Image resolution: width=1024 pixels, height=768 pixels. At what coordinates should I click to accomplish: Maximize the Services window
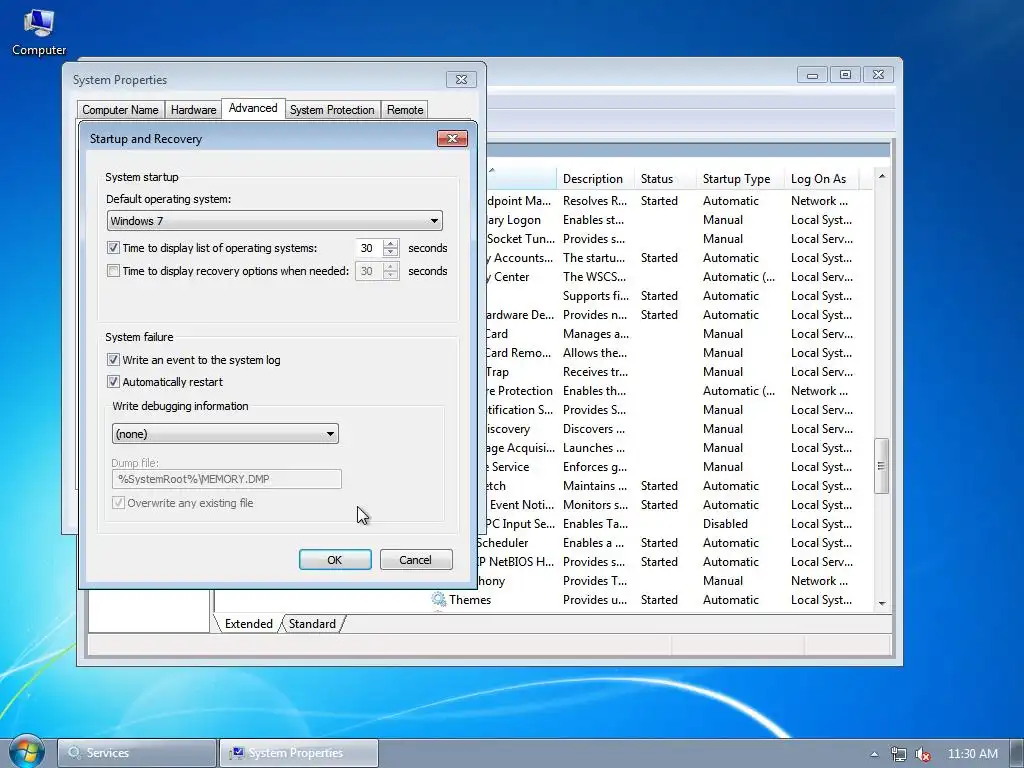pyautogui.click(x=845, y=75)
